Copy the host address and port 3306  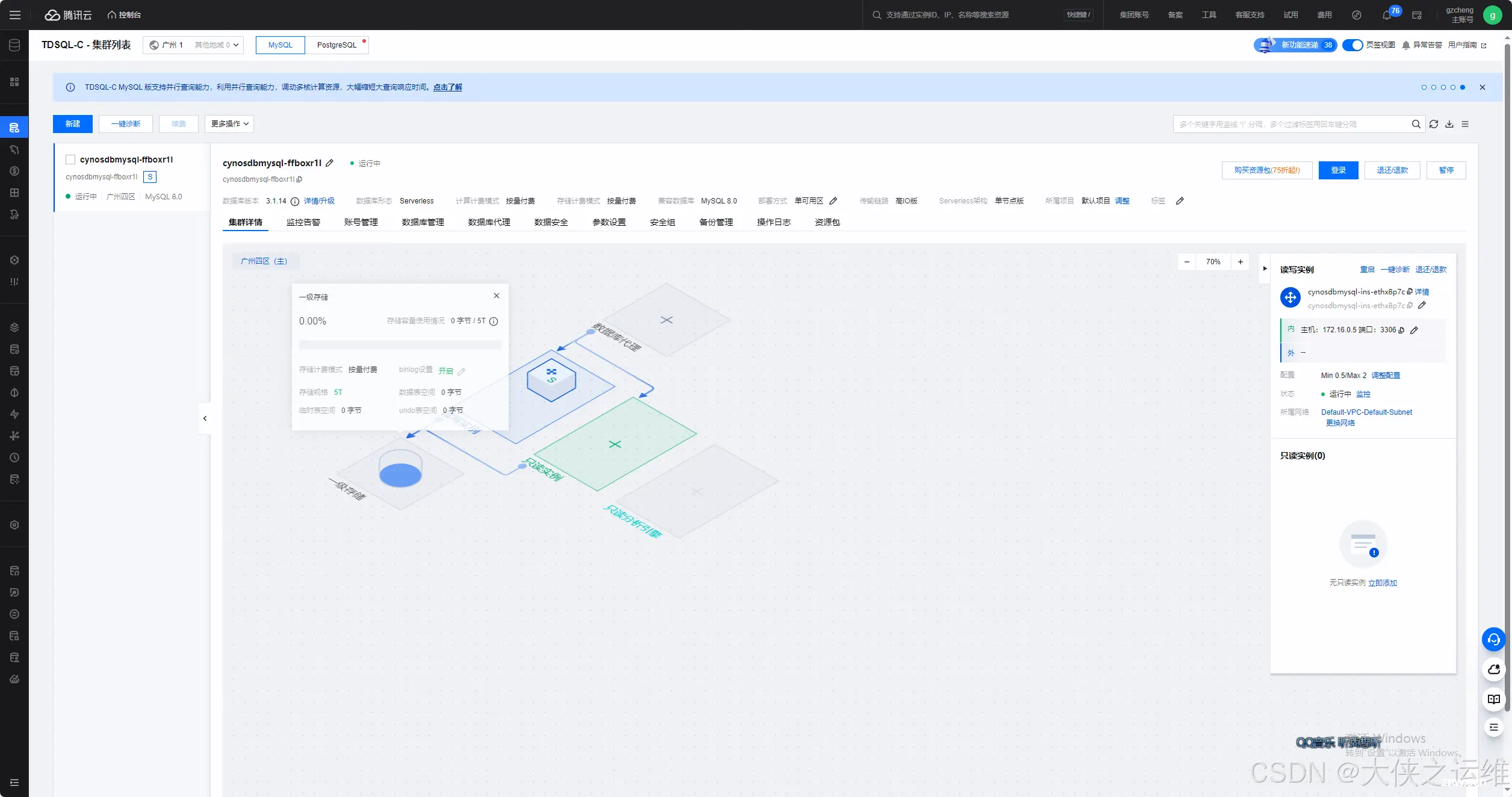click(1401, 330)
